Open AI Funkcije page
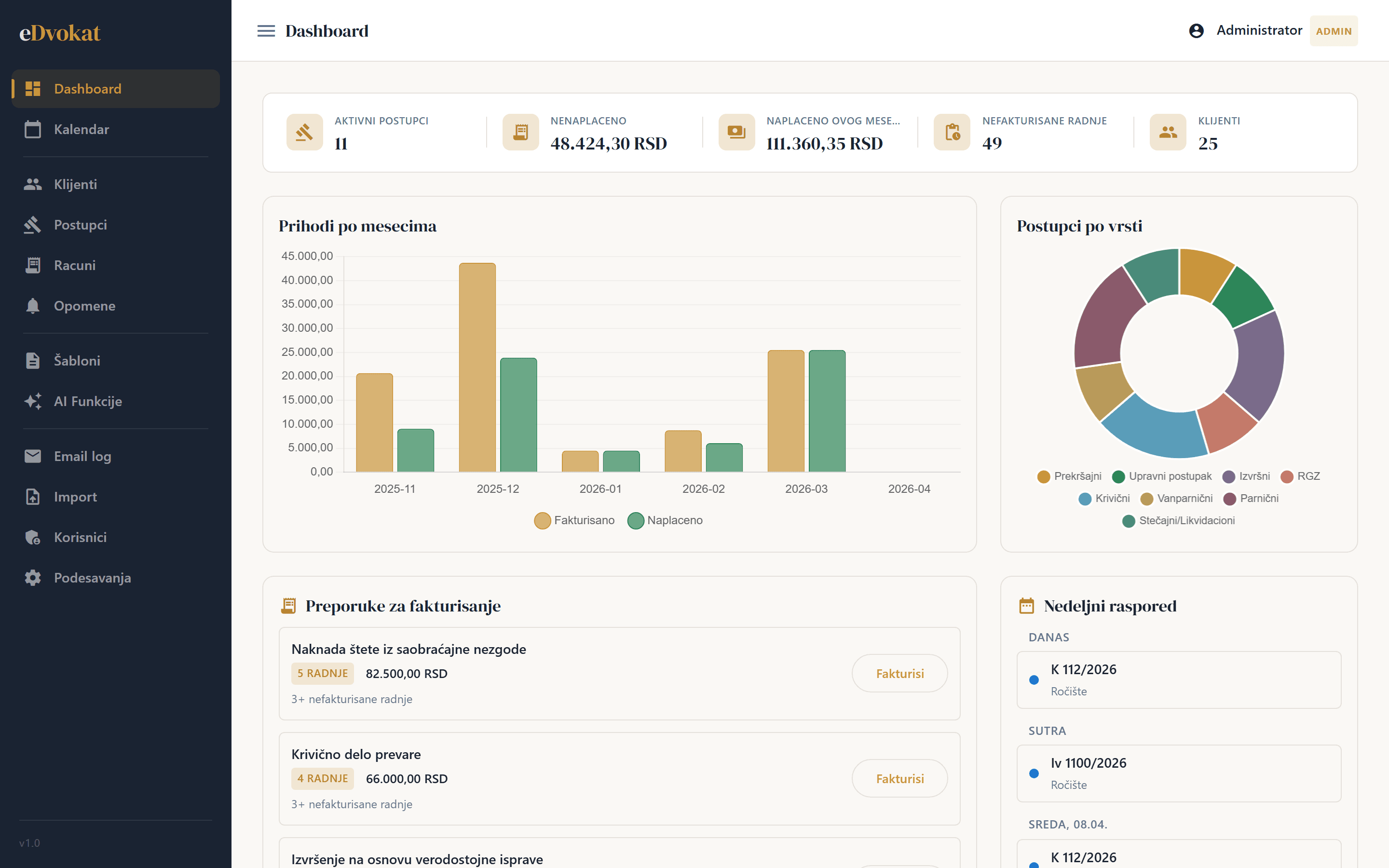Image resolution: width=1389 pixels, height=868 pixels. click(115, 401)
